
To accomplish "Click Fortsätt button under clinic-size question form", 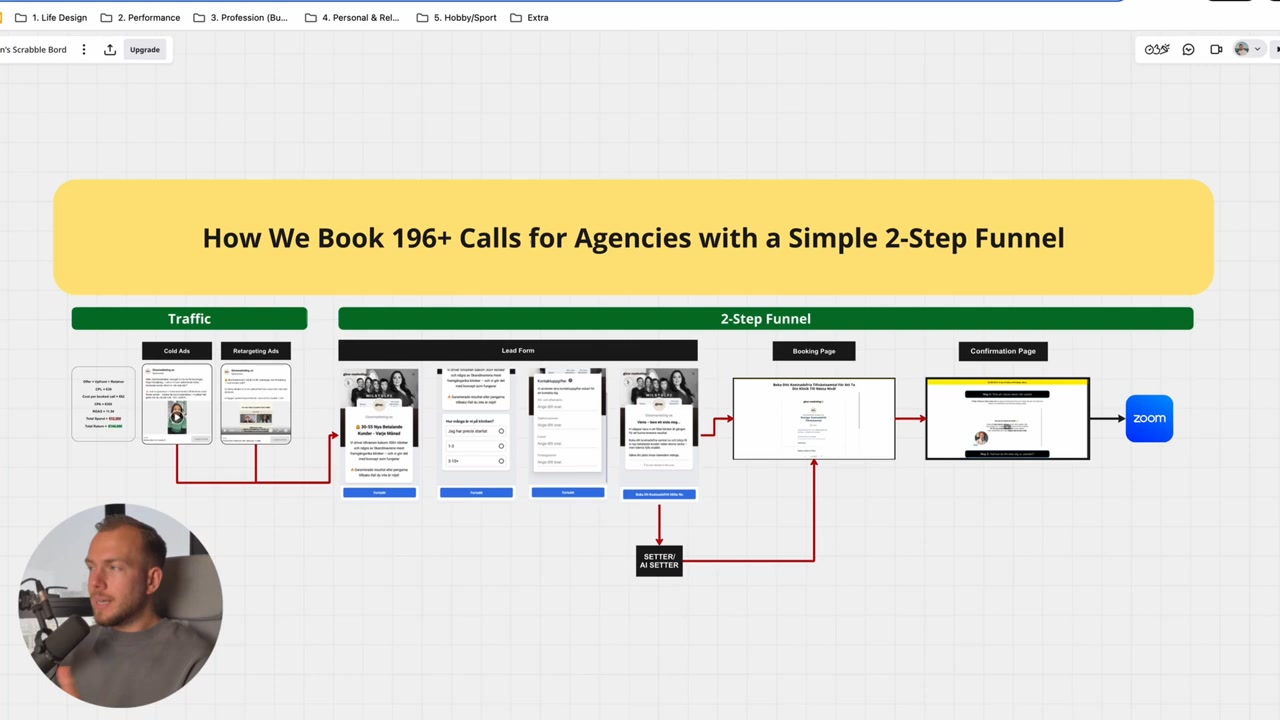I will pyautogui.click(x=476, y=492).
